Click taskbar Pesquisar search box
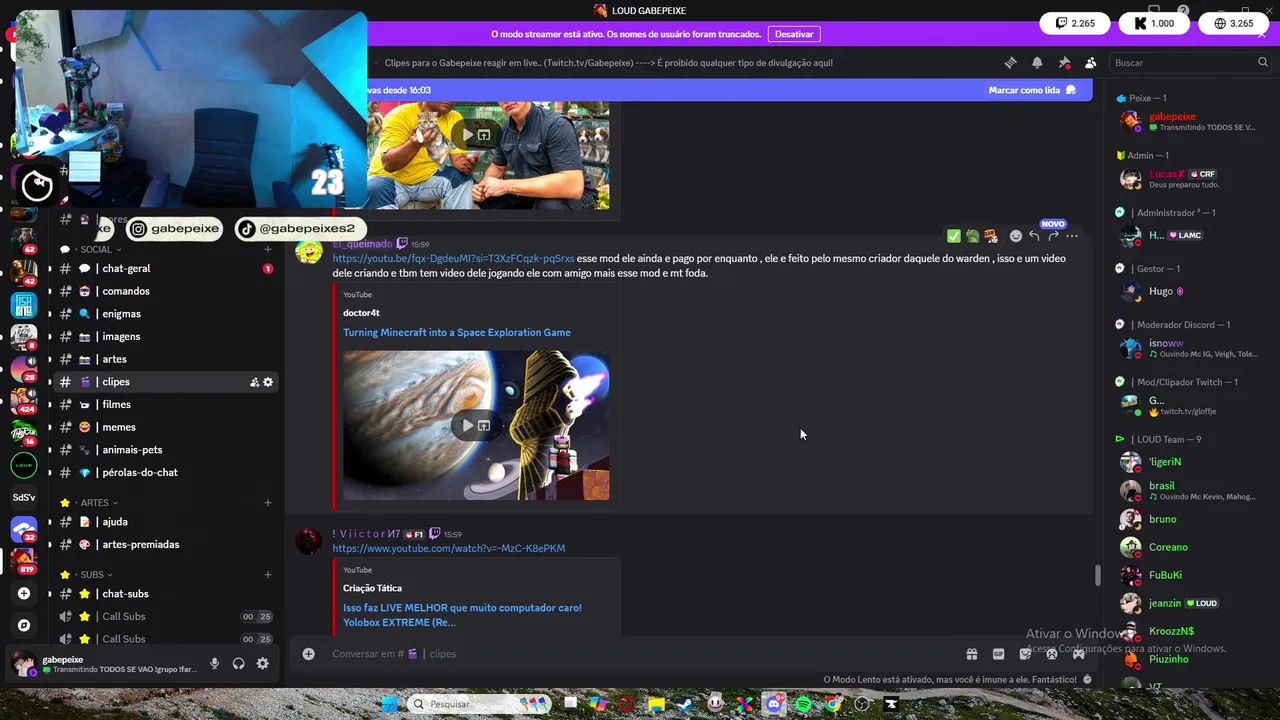Screen dimensions: 1280x720 click(481, 704)
